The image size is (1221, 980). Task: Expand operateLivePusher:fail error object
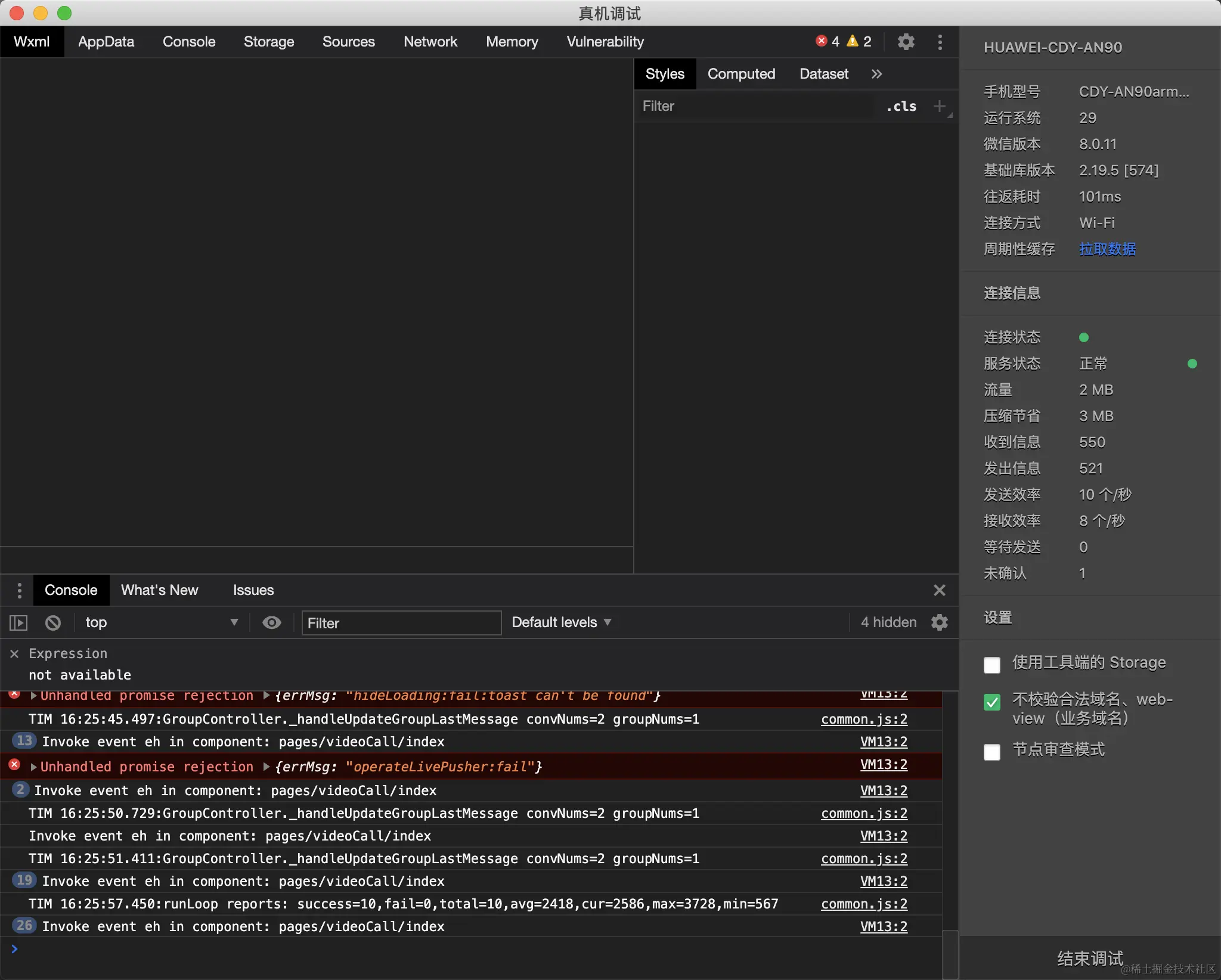tap(266, 767)
